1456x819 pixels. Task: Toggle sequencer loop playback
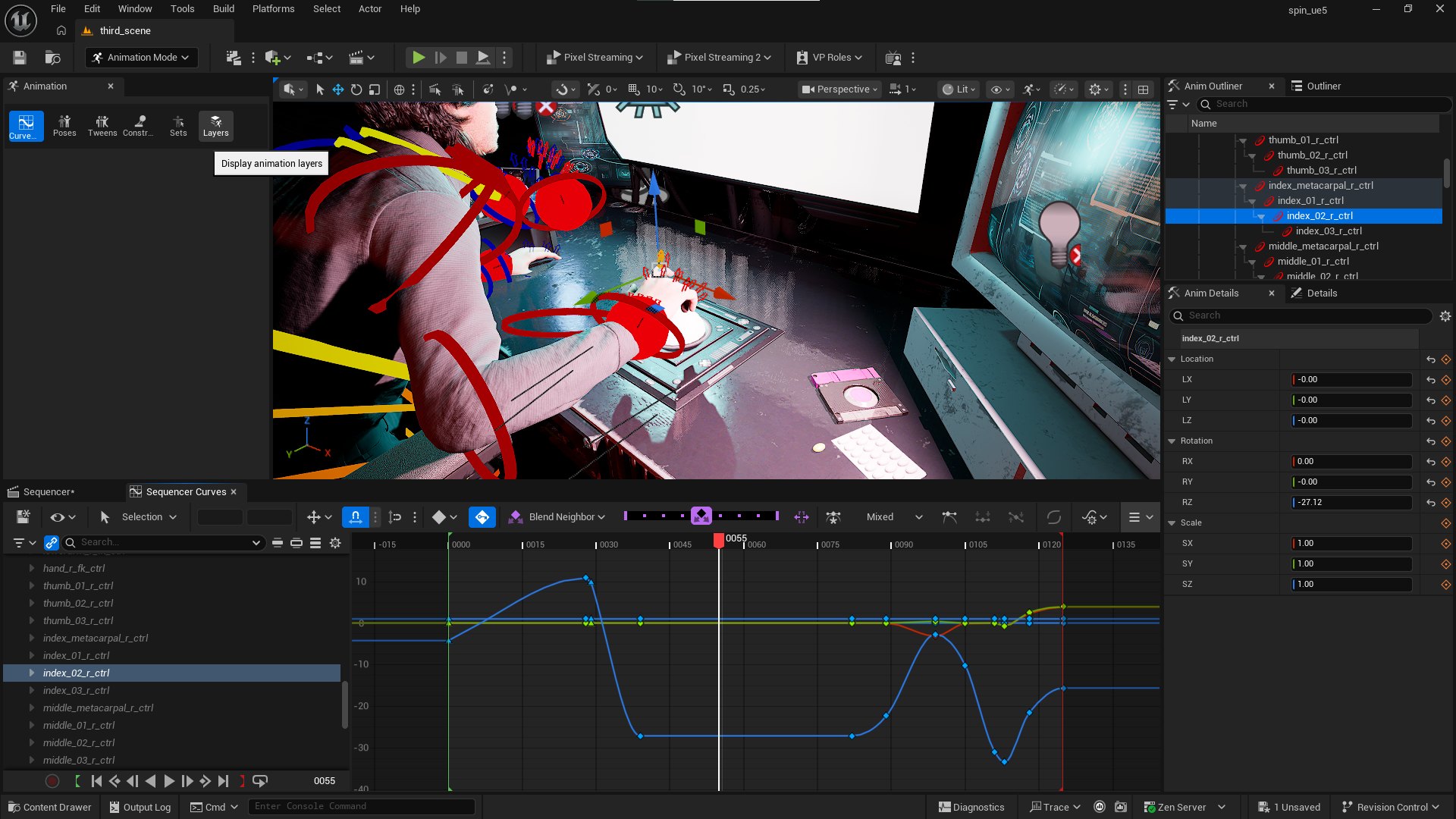point(260,781)
